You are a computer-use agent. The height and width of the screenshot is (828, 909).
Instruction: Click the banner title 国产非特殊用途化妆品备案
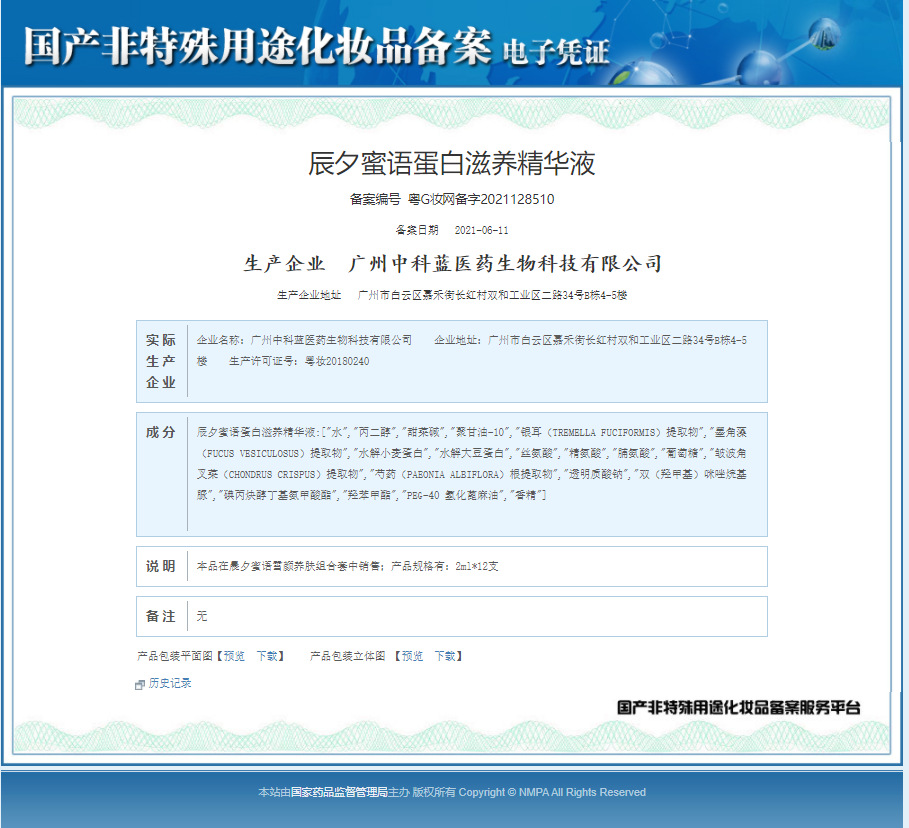click(x=258, y=46)
